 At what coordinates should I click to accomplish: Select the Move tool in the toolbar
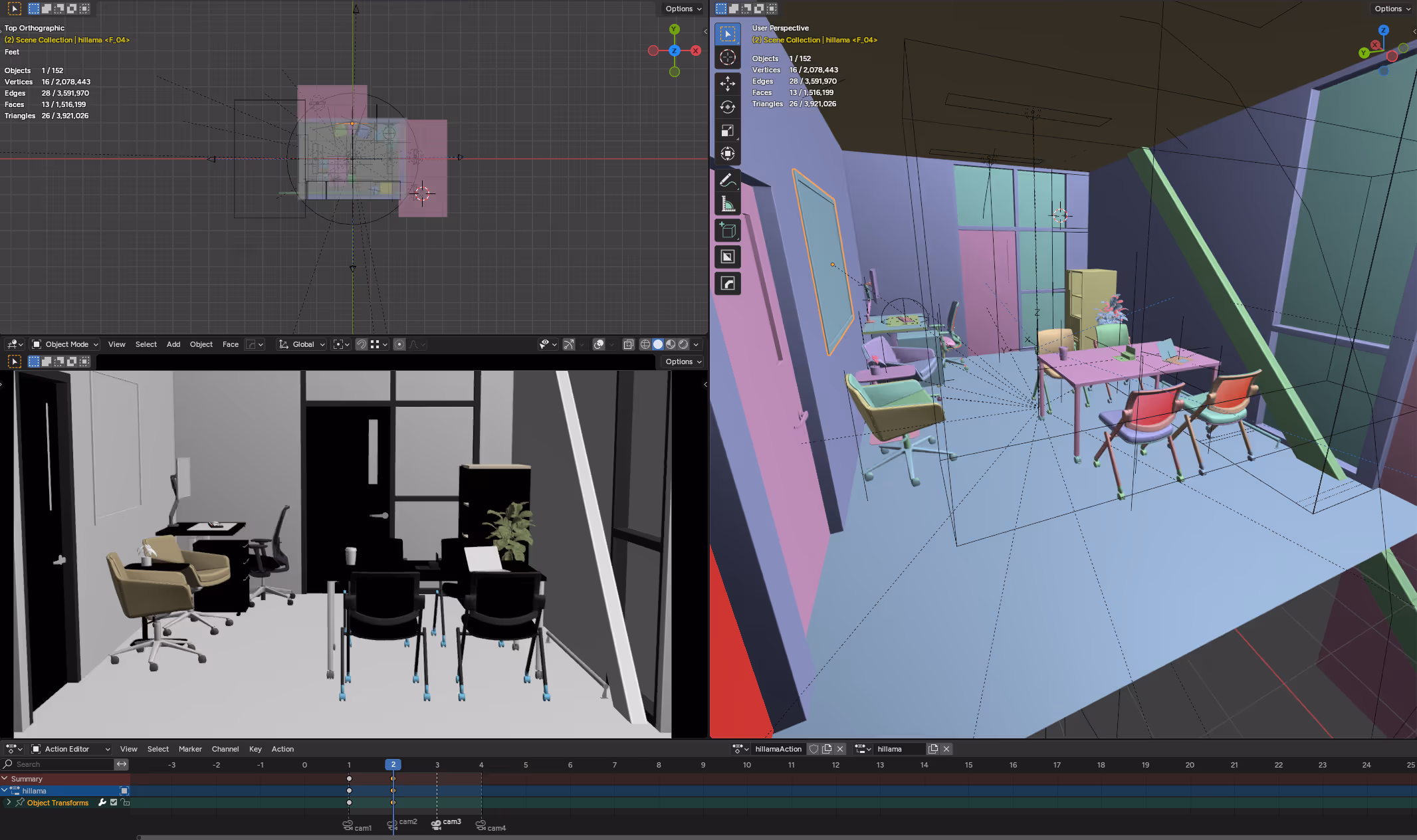coord(728,83)
